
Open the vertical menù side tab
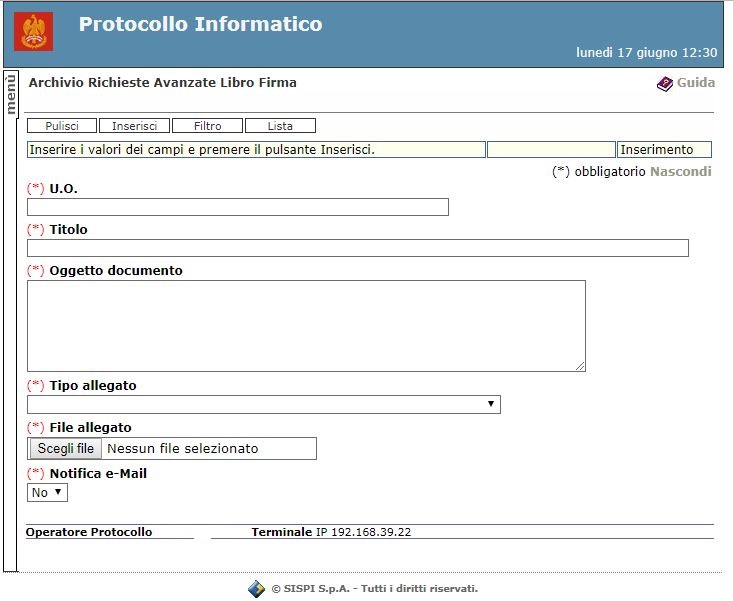[10, 94]
